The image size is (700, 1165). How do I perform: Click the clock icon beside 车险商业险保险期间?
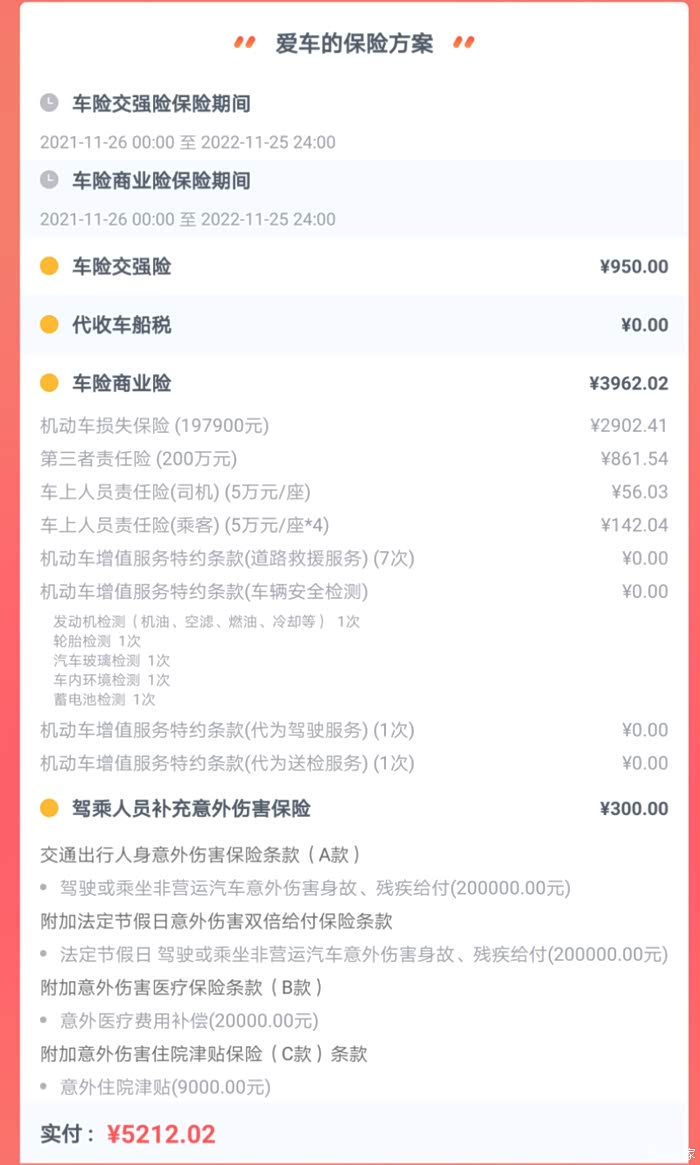click(x=49, y=180)
